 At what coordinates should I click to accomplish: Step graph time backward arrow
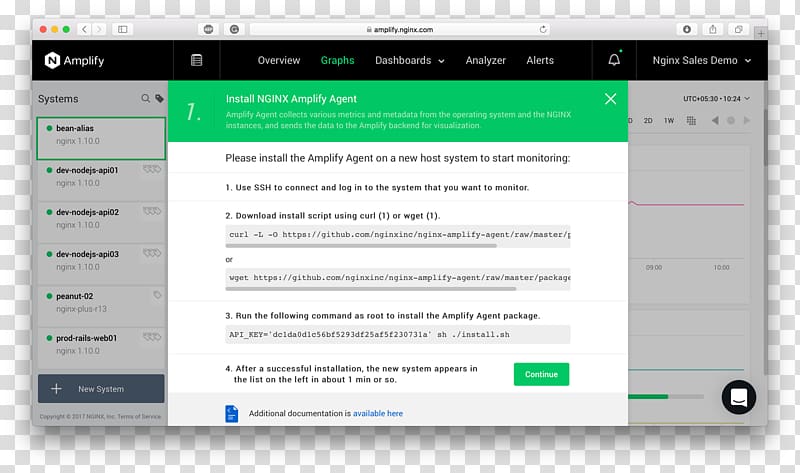point(715,120)
